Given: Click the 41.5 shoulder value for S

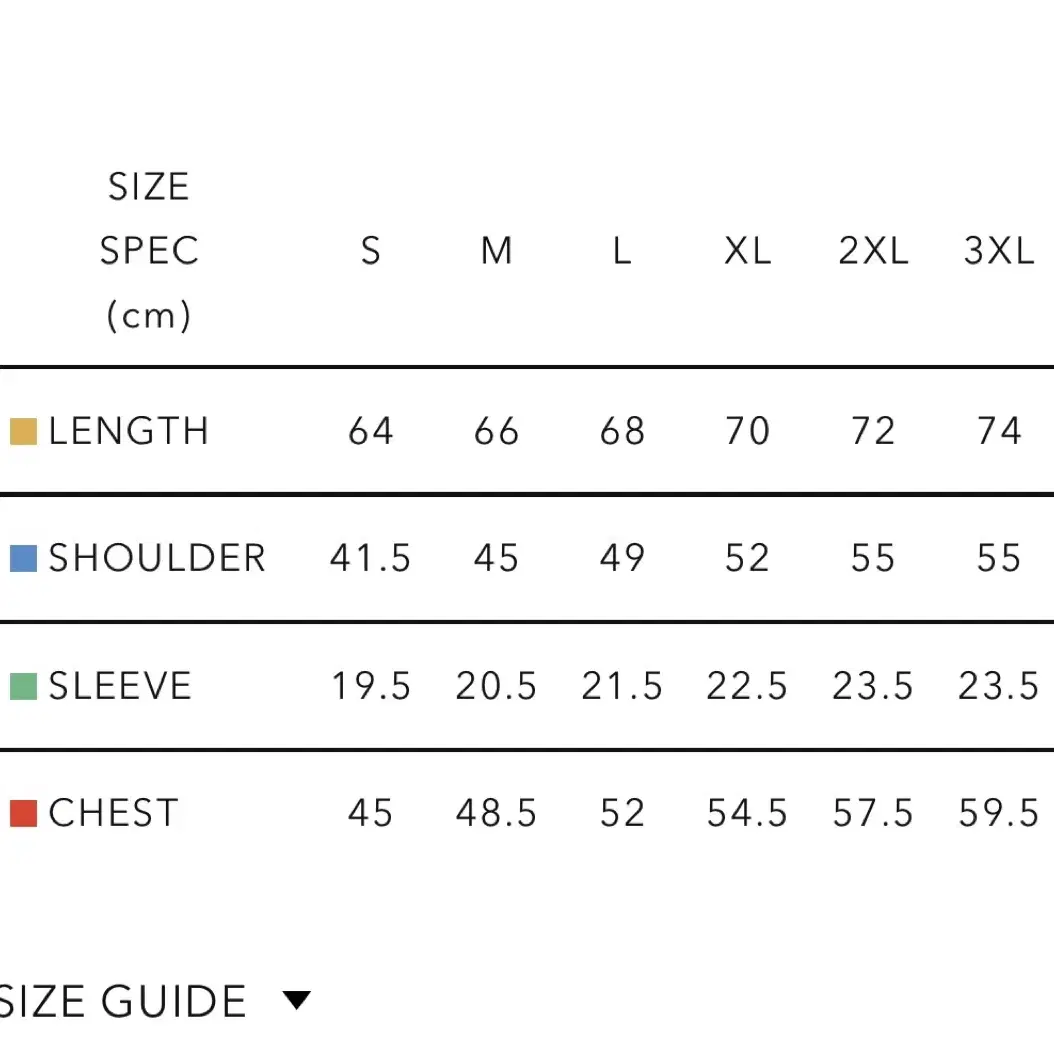Looking at the screenshot, I should pyautogui.click(x=370, y=558).
